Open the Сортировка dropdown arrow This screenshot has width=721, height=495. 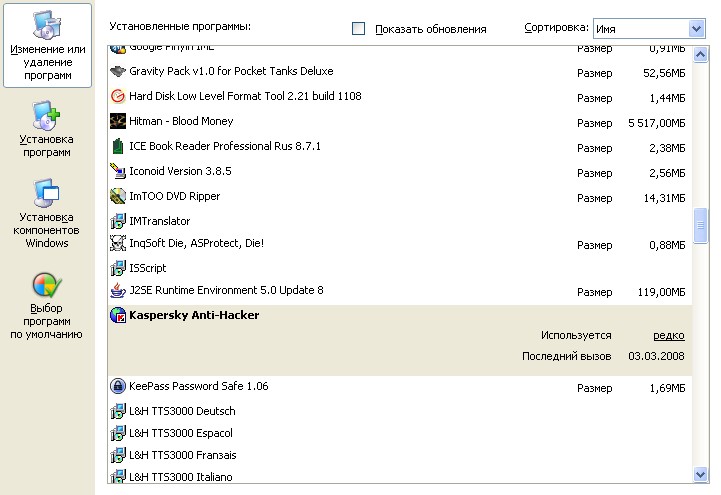point(697,29)
